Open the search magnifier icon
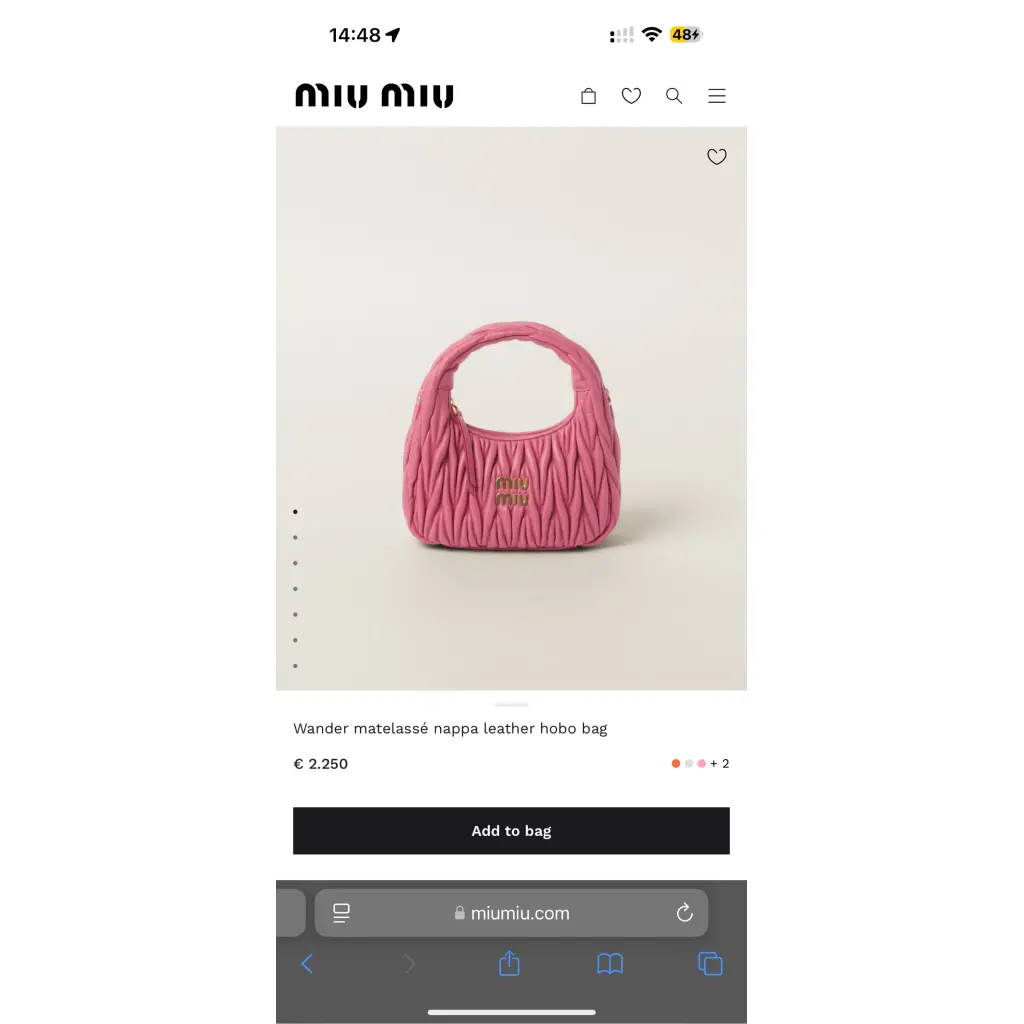This screenshot has height=1024, width=1024. pos(674,96)
